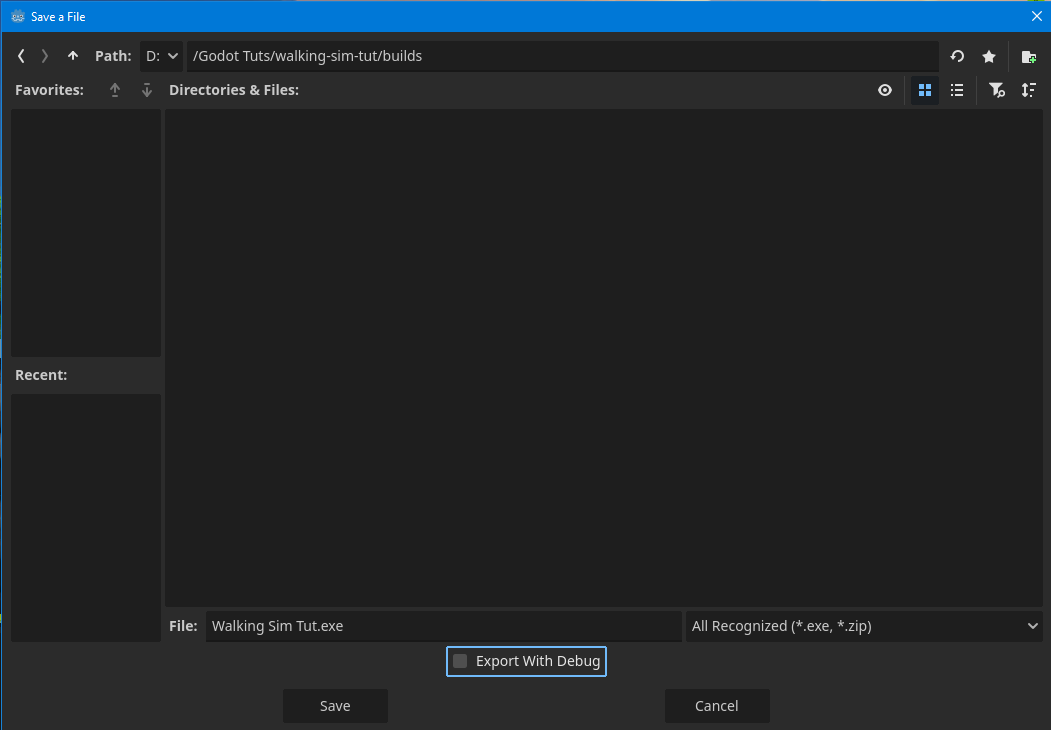This screenshot has width=1051, height=730.
Task: Switch to thumbnail grid view
Action: (x=925, y=90)
